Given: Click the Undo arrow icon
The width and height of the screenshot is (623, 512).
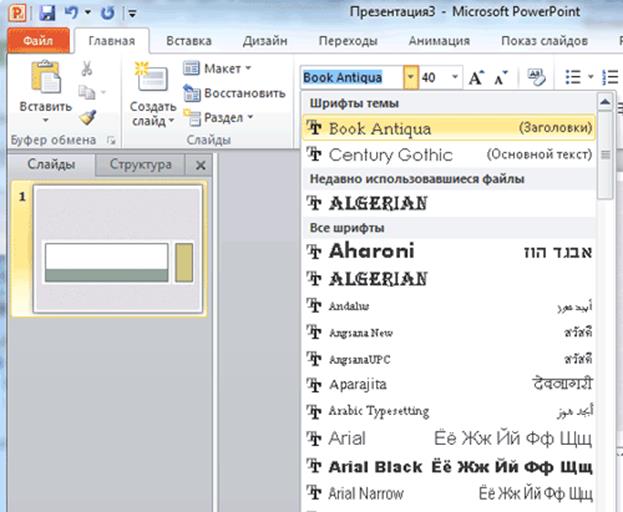Looking at the screenshot, I should click(x=73, y=13).
